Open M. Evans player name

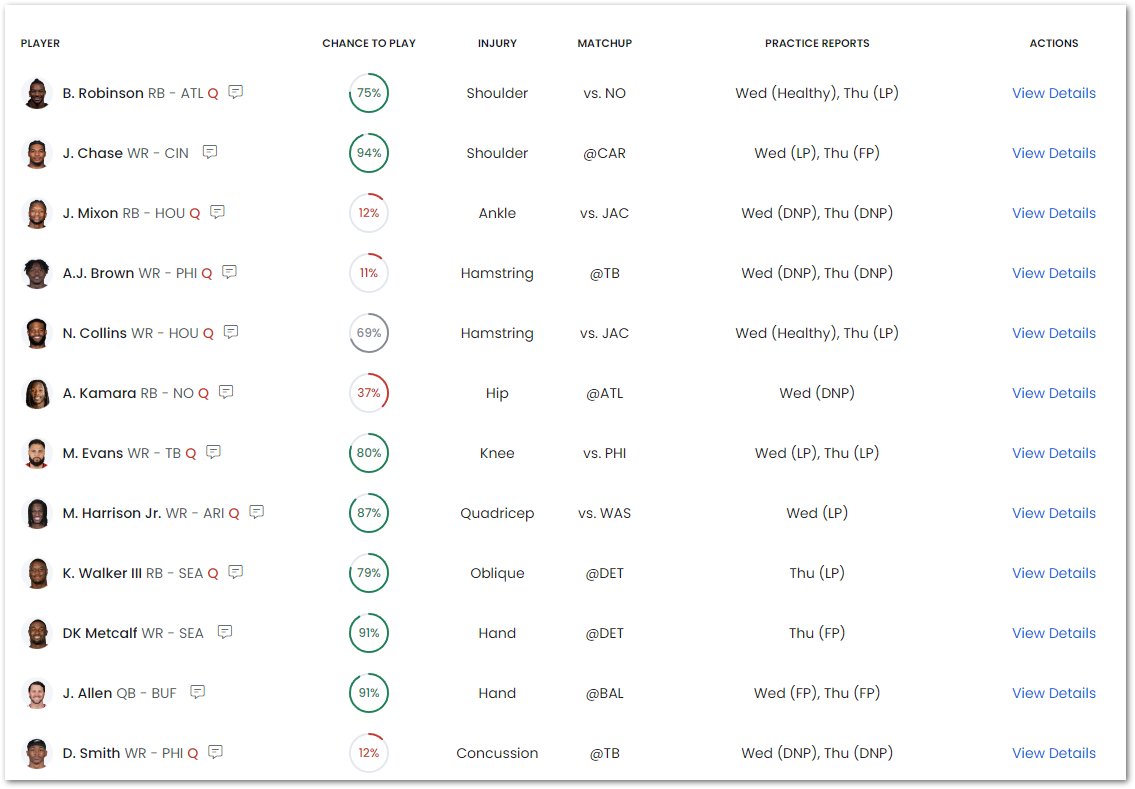point(93,453)
